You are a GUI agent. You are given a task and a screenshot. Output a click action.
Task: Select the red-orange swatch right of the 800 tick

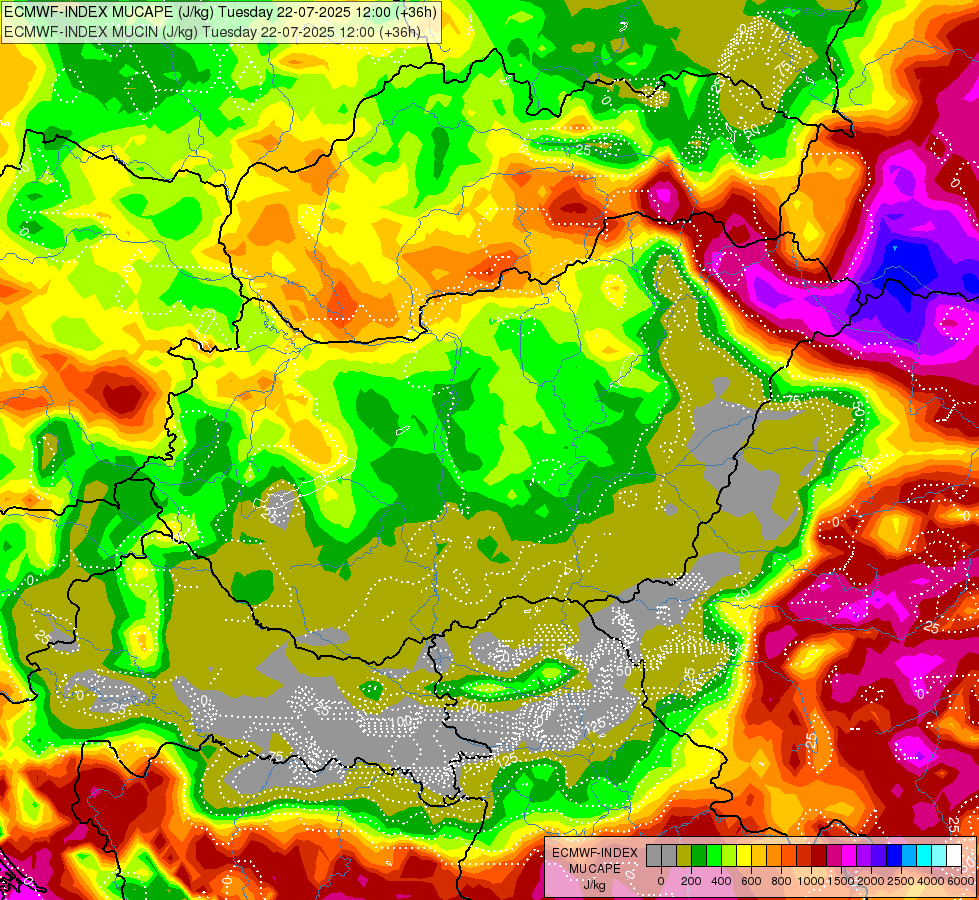pyautogui.click(x=789, y=856)
